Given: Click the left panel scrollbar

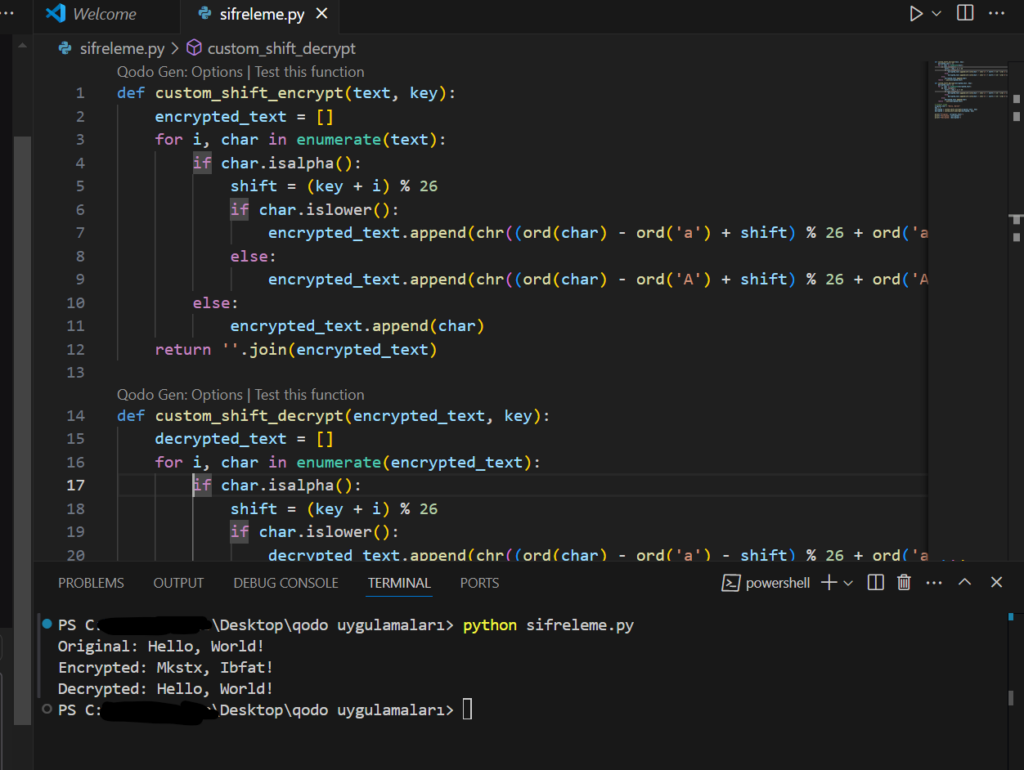Looking at the screenshot, I should [x=23, y=428].
